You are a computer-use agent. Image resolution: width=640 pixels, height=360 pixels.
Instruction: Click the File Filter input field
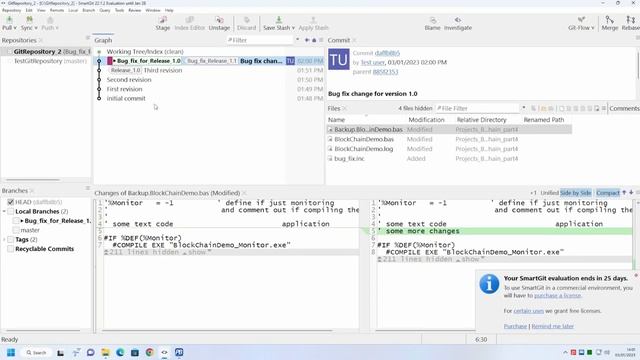coord(478,108)
